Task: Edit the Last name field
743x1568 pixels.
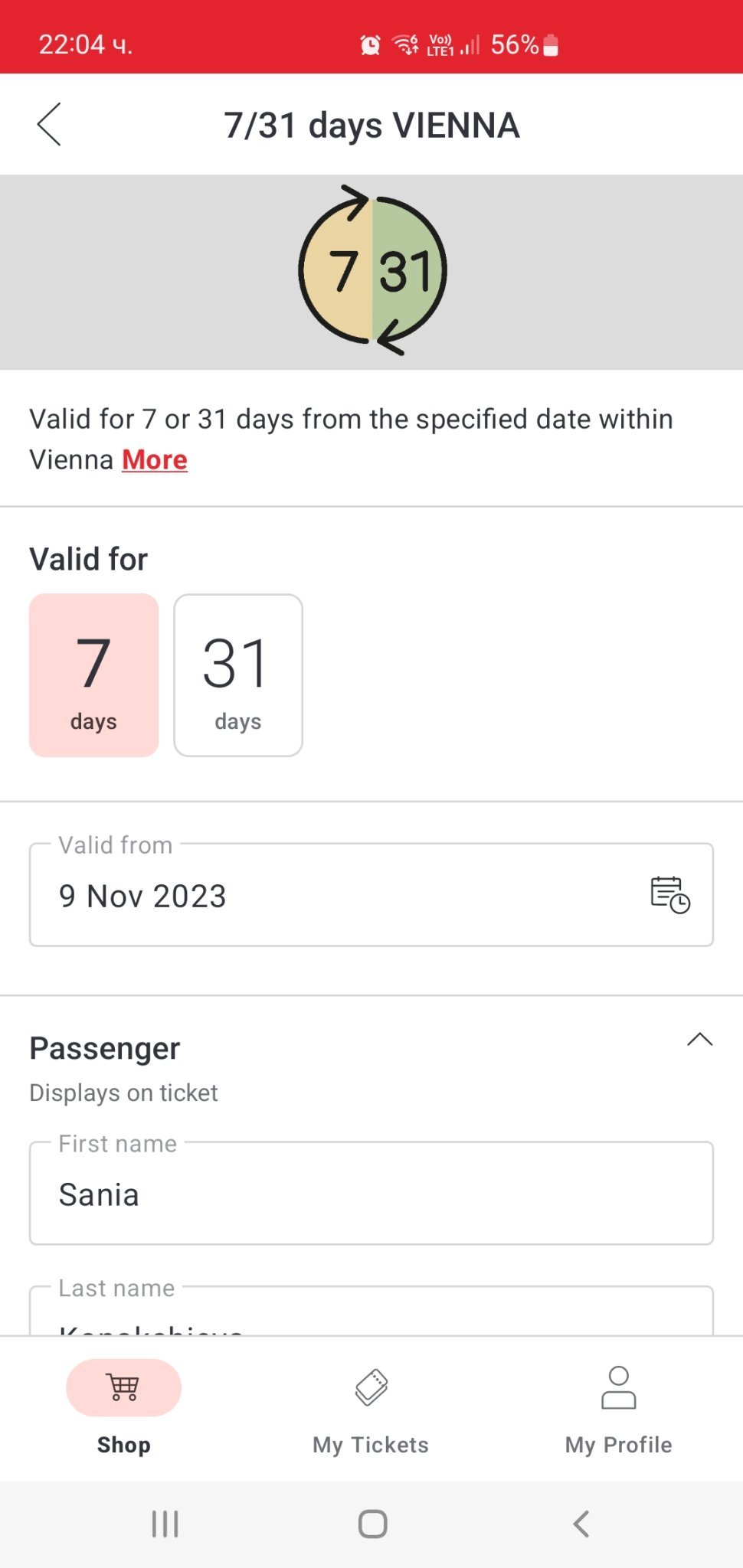Action: [371, 1318]
